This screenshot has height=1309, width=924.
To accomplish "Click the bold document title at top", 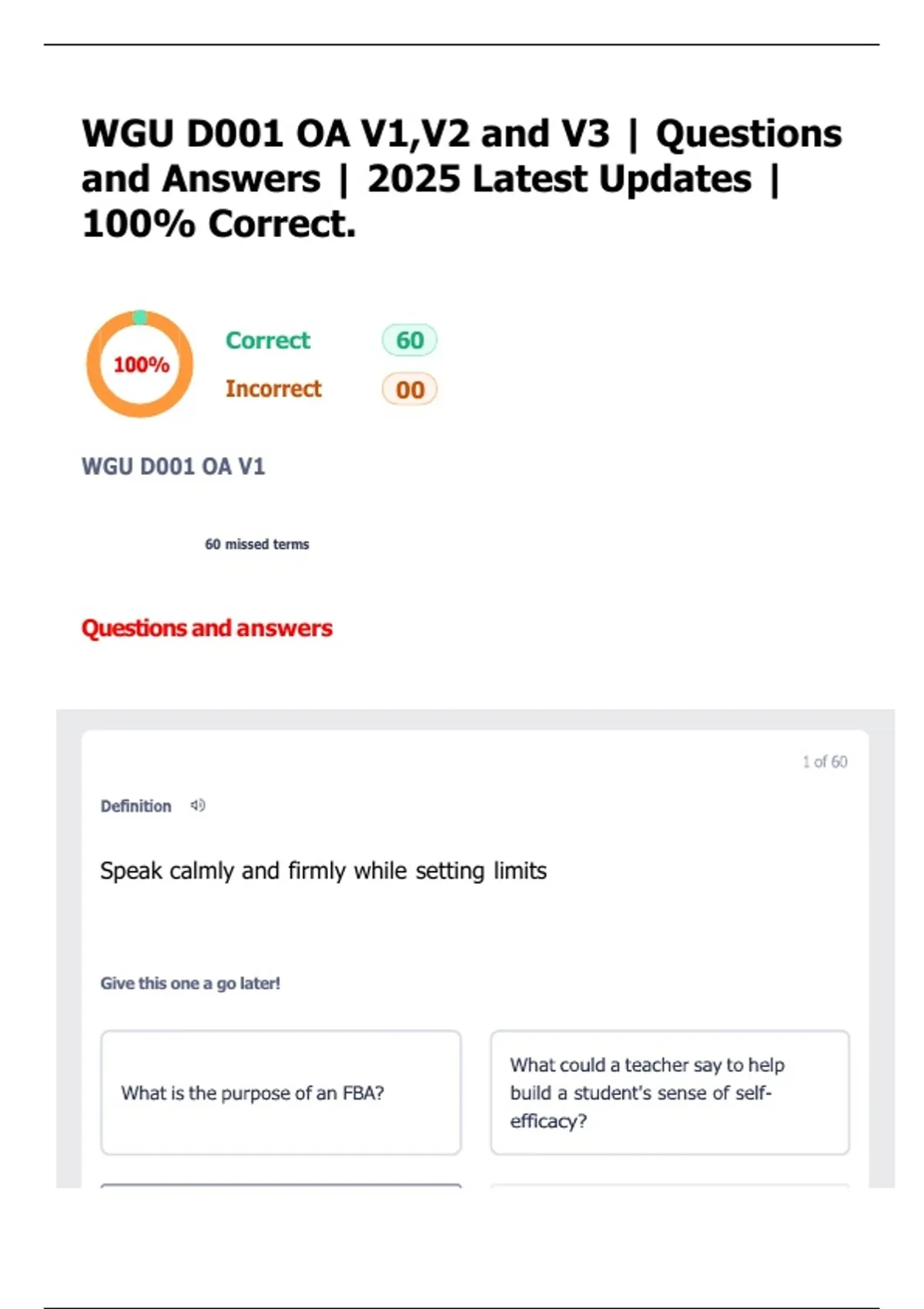I will tap(462, 179).
